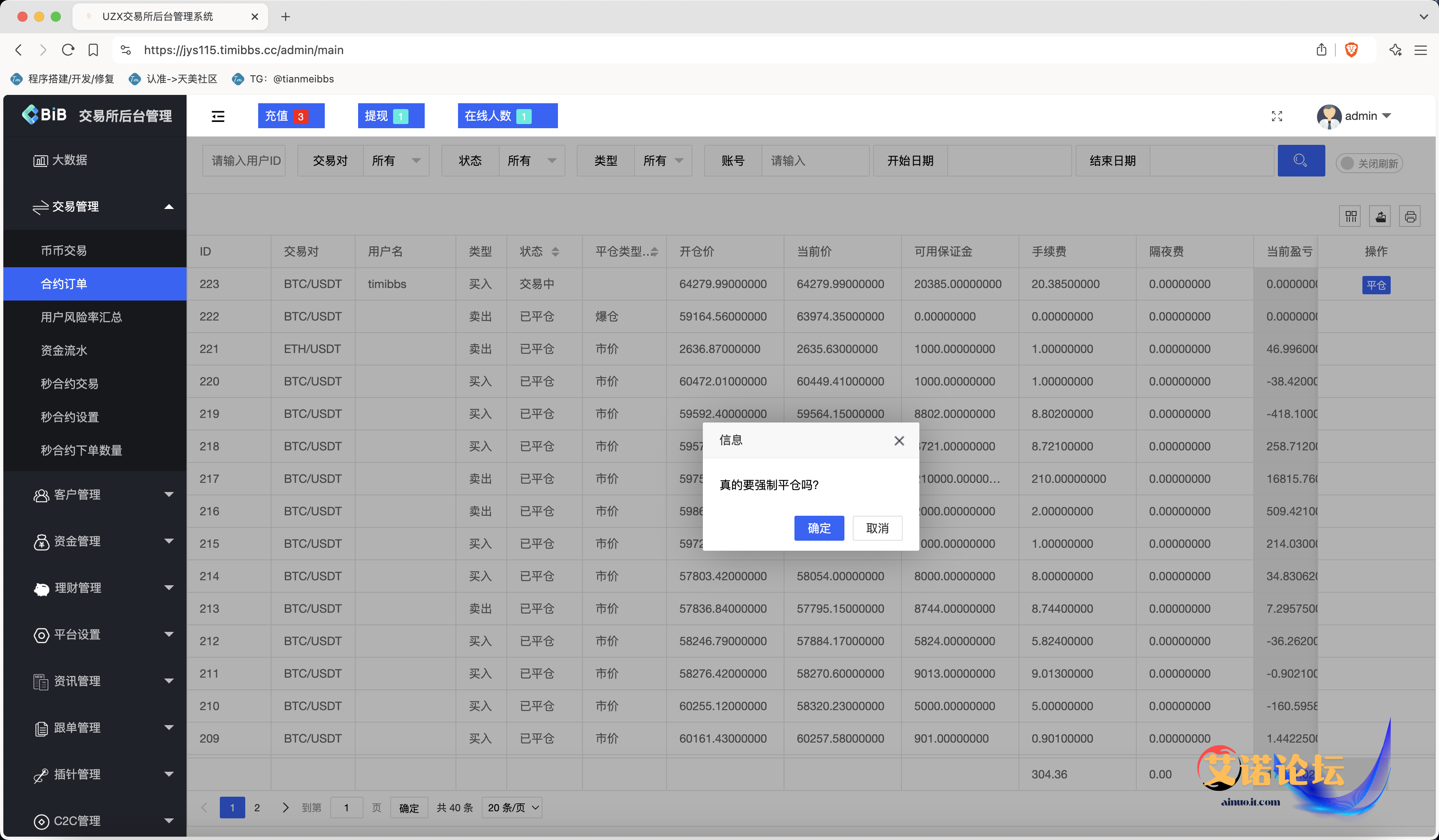This screenshot has height=840, width=1439.
Task: Open 币币交易 submenu item
Action: tap(95, 251)
